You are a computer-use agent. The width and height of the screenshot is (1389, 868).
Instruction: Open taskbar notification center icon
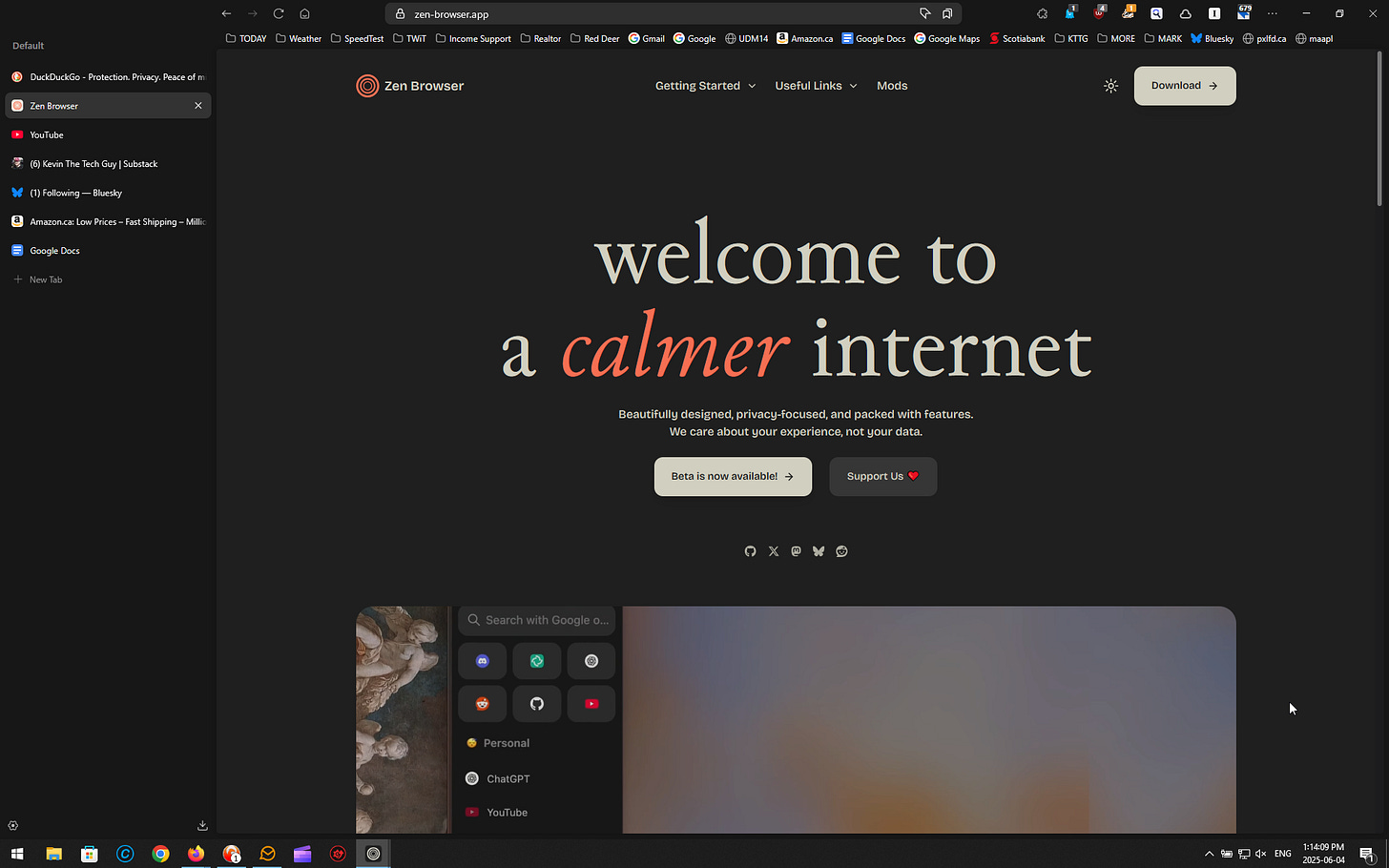tap(1366, 854)
